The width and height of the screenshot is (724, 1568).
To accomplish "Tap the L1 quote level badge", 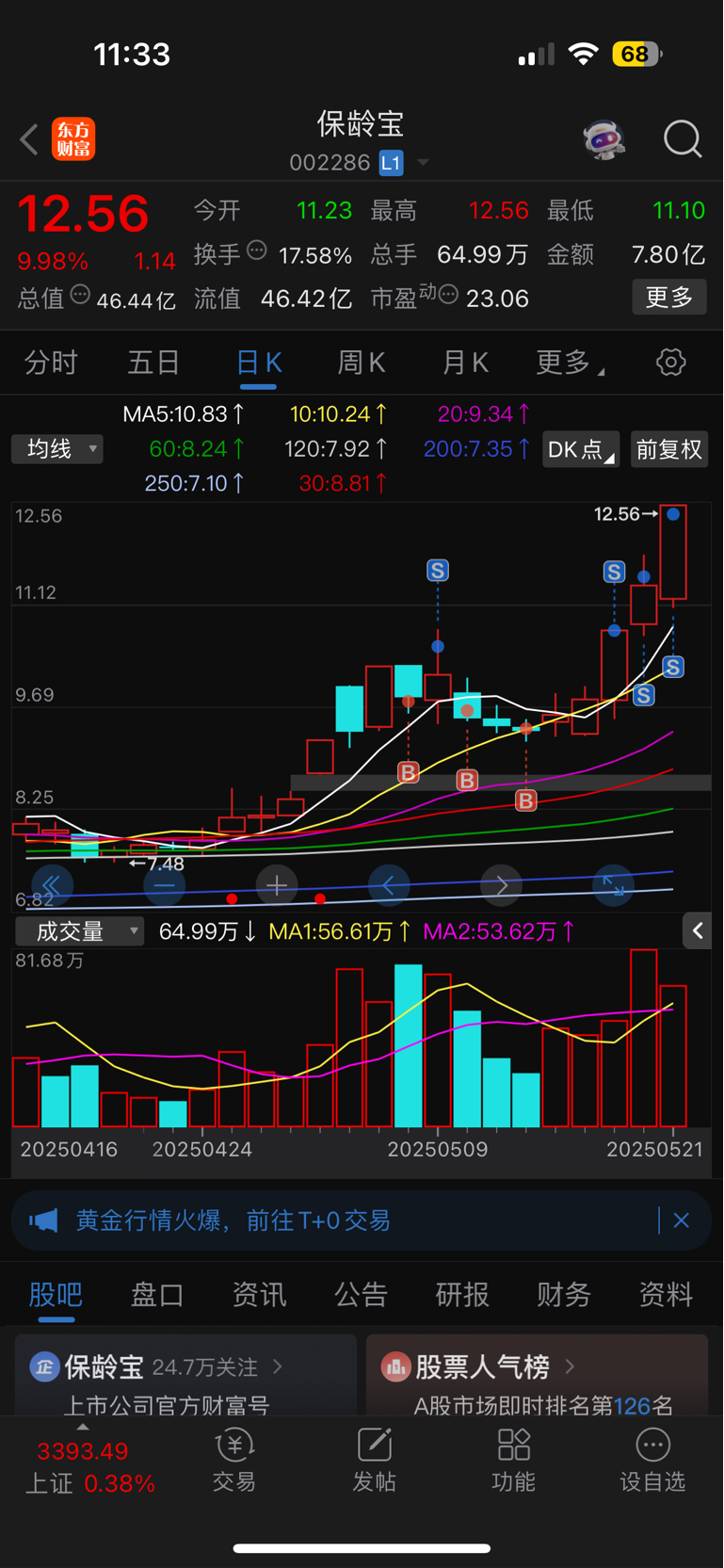I will pos(391,163).
